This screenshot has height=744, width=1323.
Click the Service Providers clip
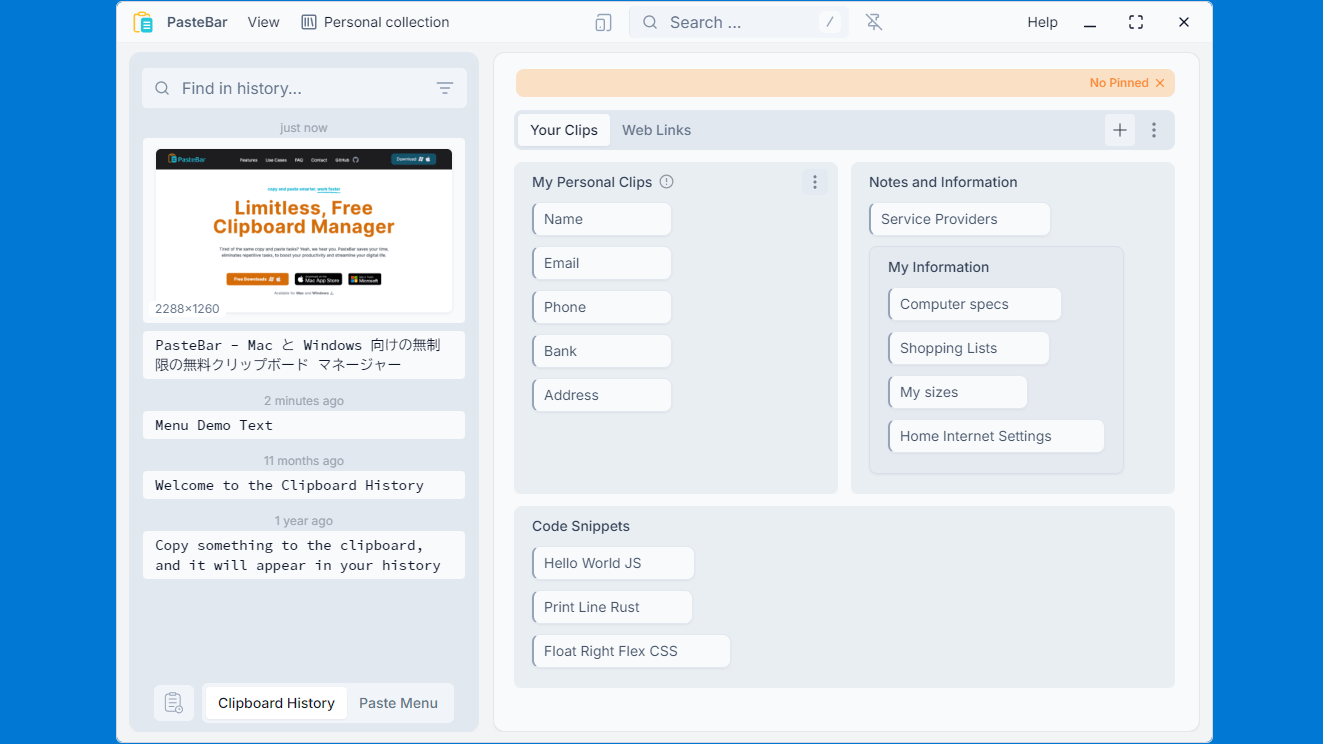click(960, 219)
